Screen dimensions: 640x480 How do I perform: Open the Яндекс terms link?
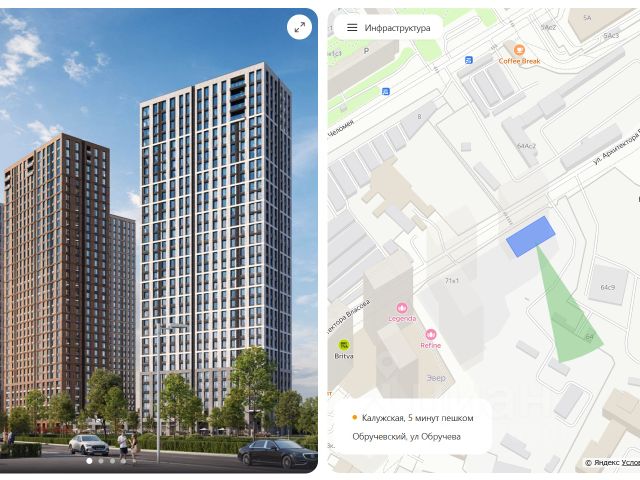[x=631, y=462]
